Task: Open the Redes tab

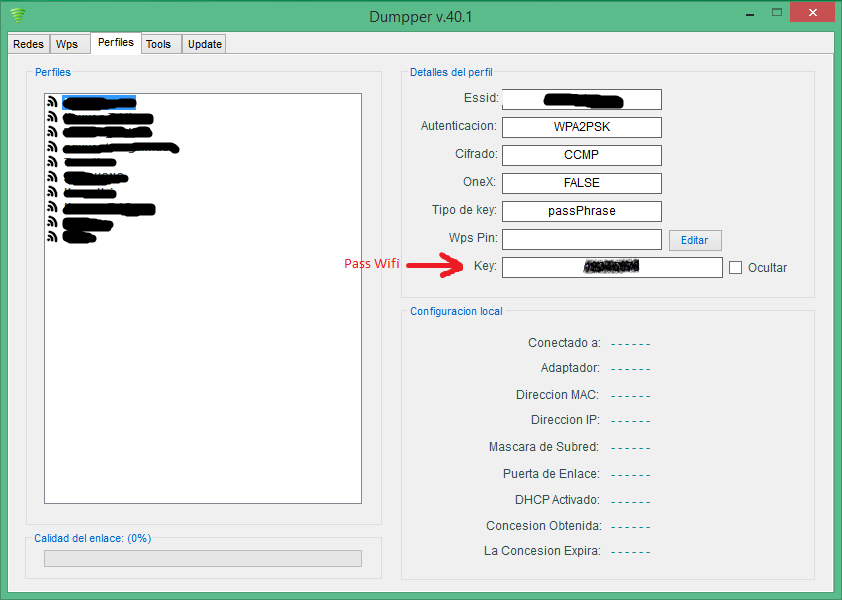Action: point(28,44)
